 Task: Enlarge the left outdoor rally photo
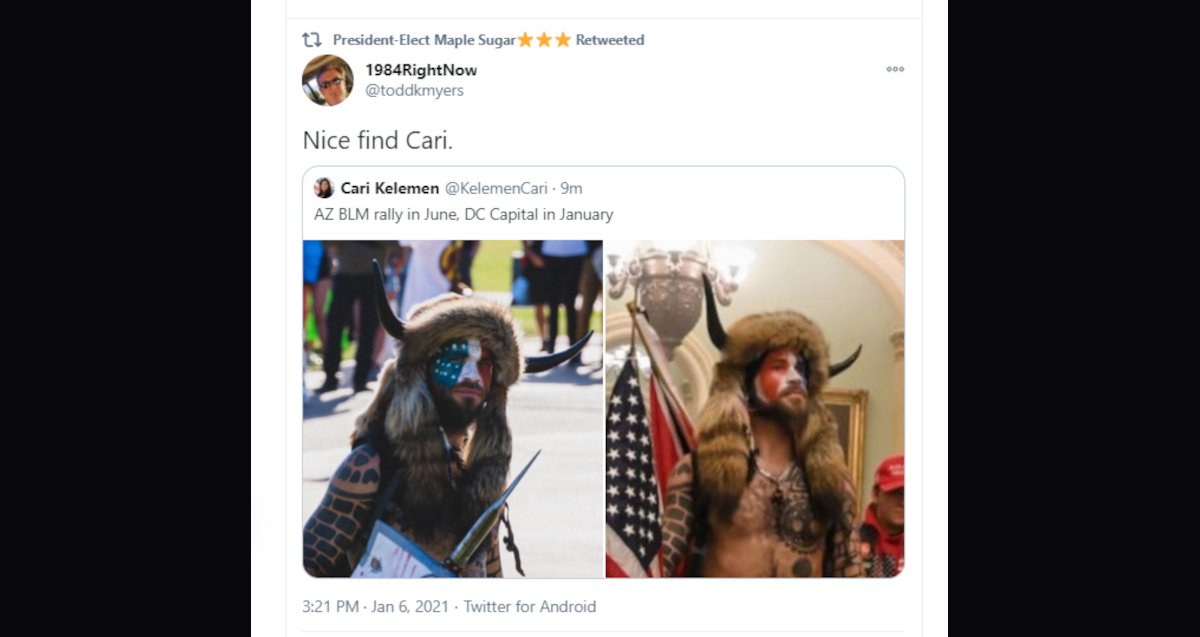[x=453, y=408]
